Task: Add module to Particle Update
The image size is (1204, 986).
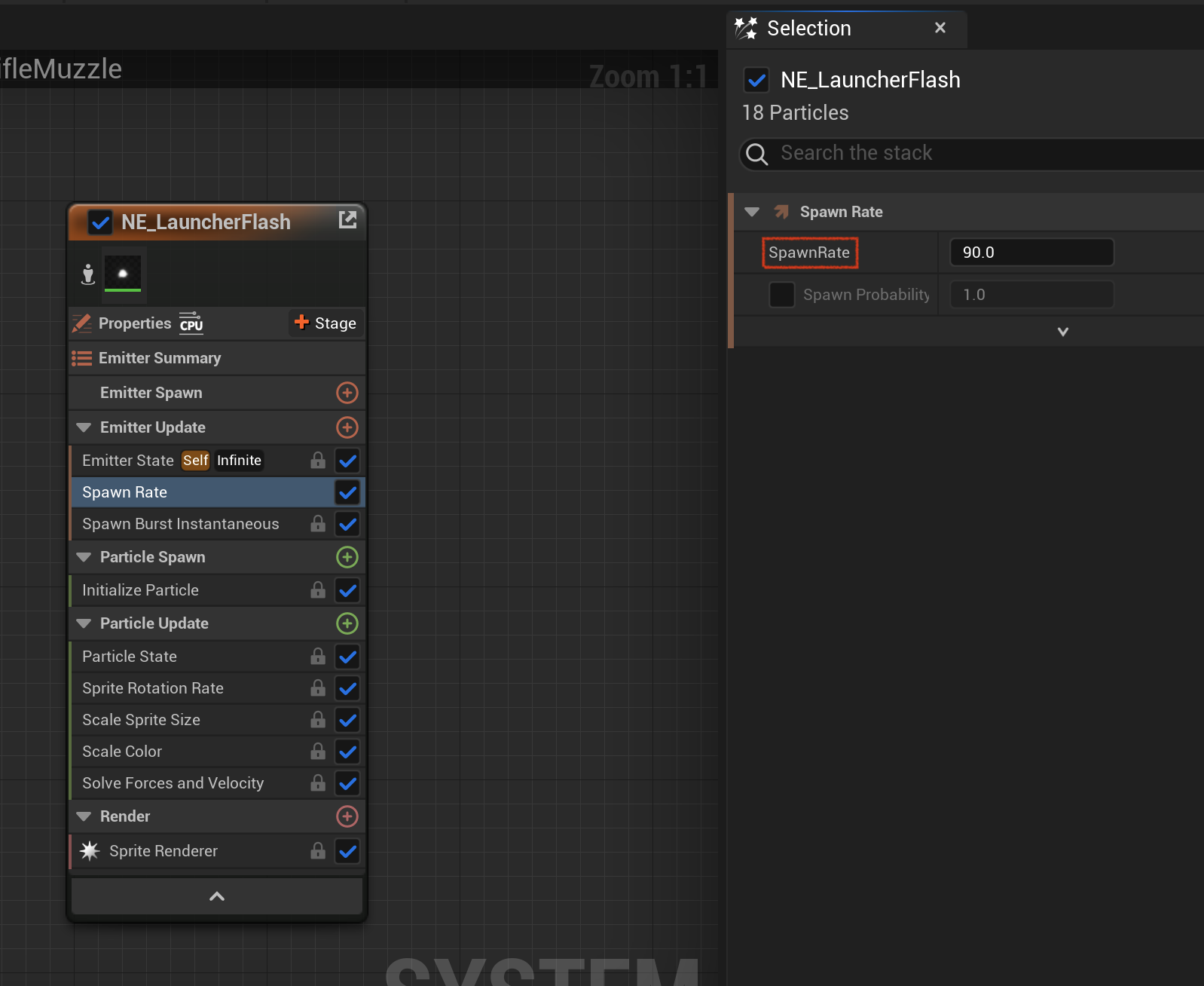Action: [347, 623]
